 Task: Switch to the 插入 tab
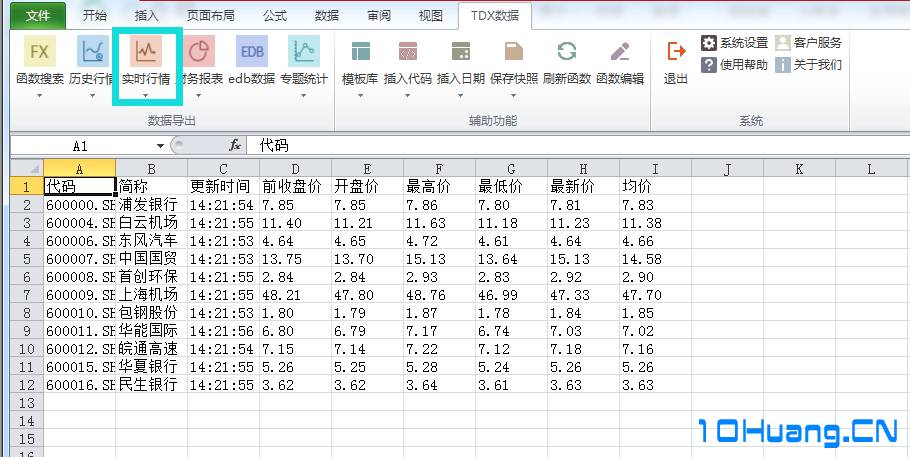[x=146, y=16]
